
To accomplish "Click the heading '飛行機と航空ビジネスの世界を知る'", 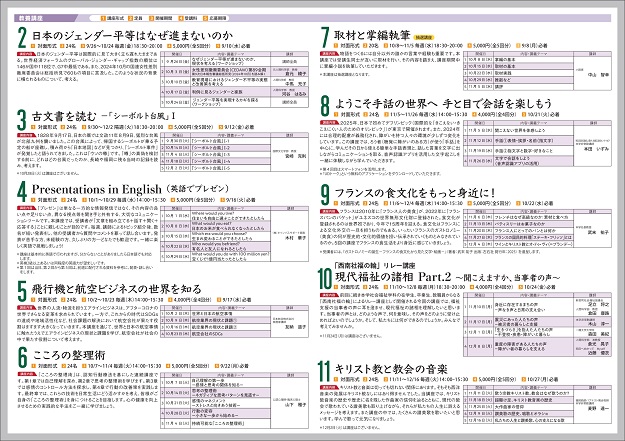I will coord(116,289).
